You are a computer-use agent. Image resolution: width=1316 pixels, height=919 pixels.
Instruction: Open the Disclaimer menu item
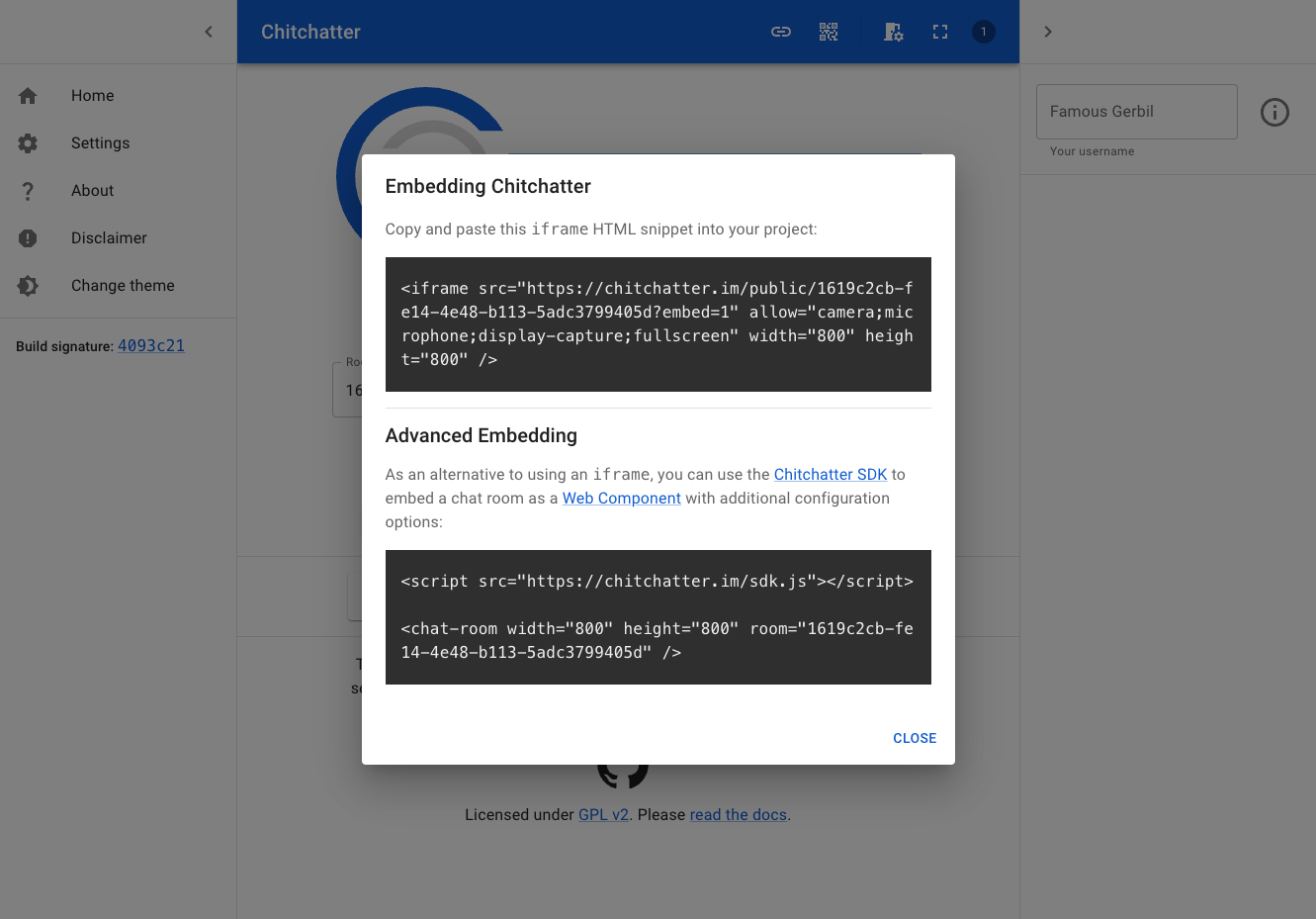119,238
